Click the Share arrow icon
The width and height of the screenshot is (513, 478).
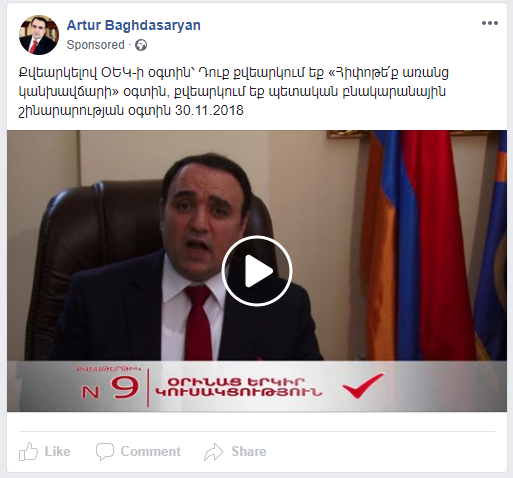[x=214, y=452]
